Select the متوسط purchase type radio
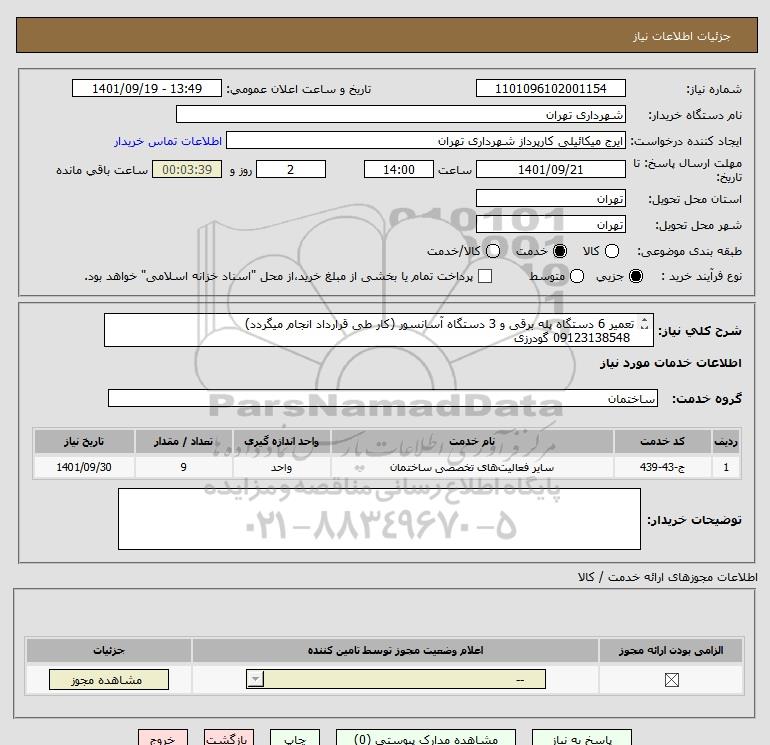Viewport: 770px width, 745px height. [x=577, y=276]
